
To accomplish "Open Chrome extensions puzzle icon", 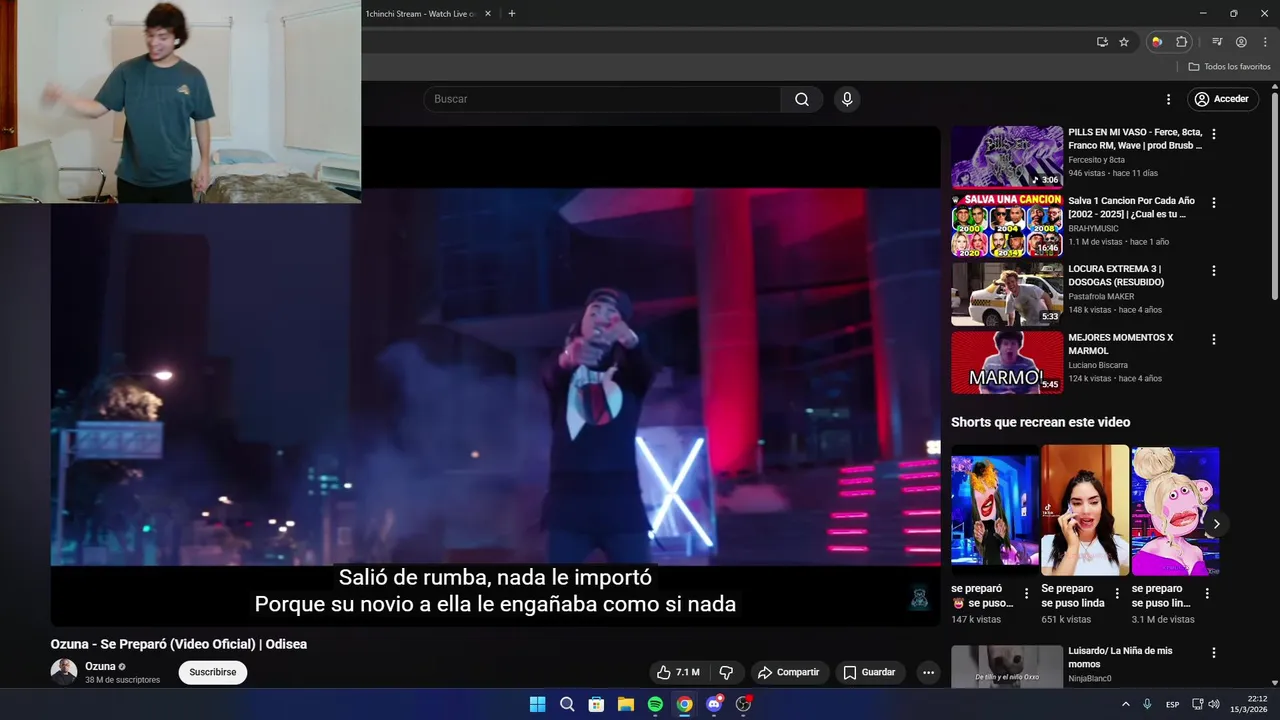I will click(1181, 42).
